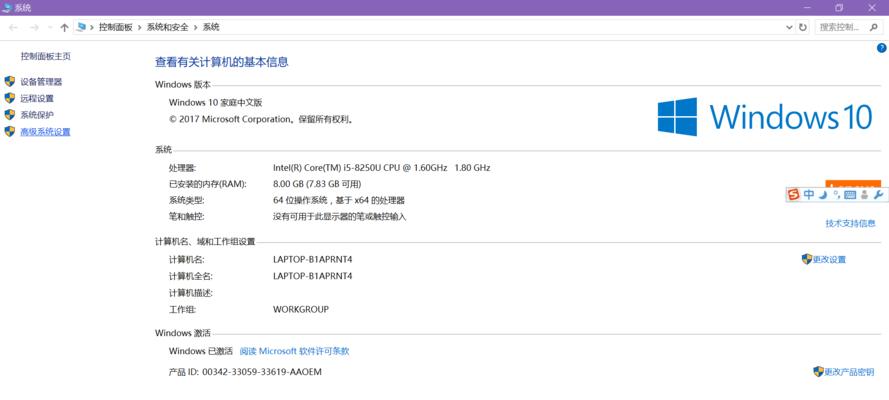The height and width of the screenshot is (400, 889).
Task: Click shield icon next to 更改设置
Action: click(807, 259)
